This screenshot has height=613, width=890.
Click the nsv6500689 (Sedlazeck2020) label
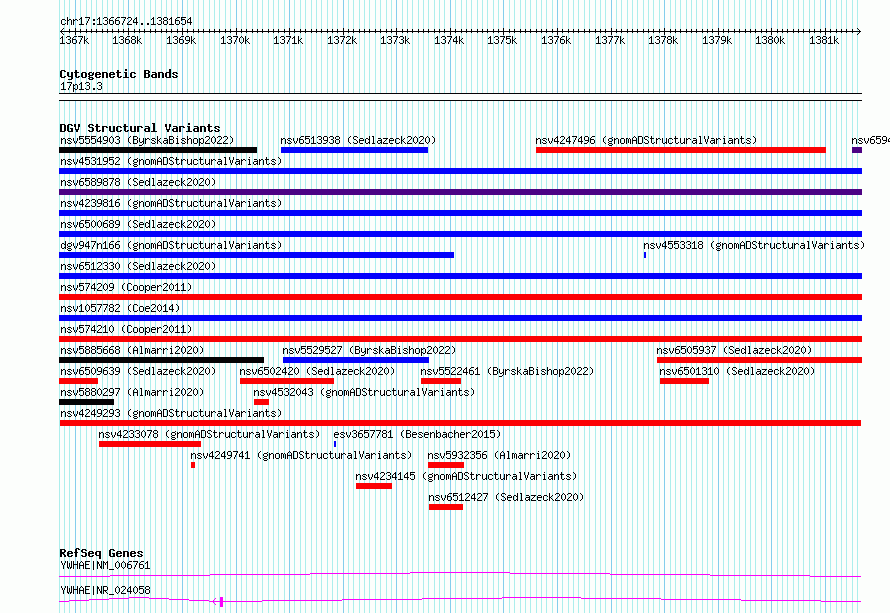pos(138,224)
